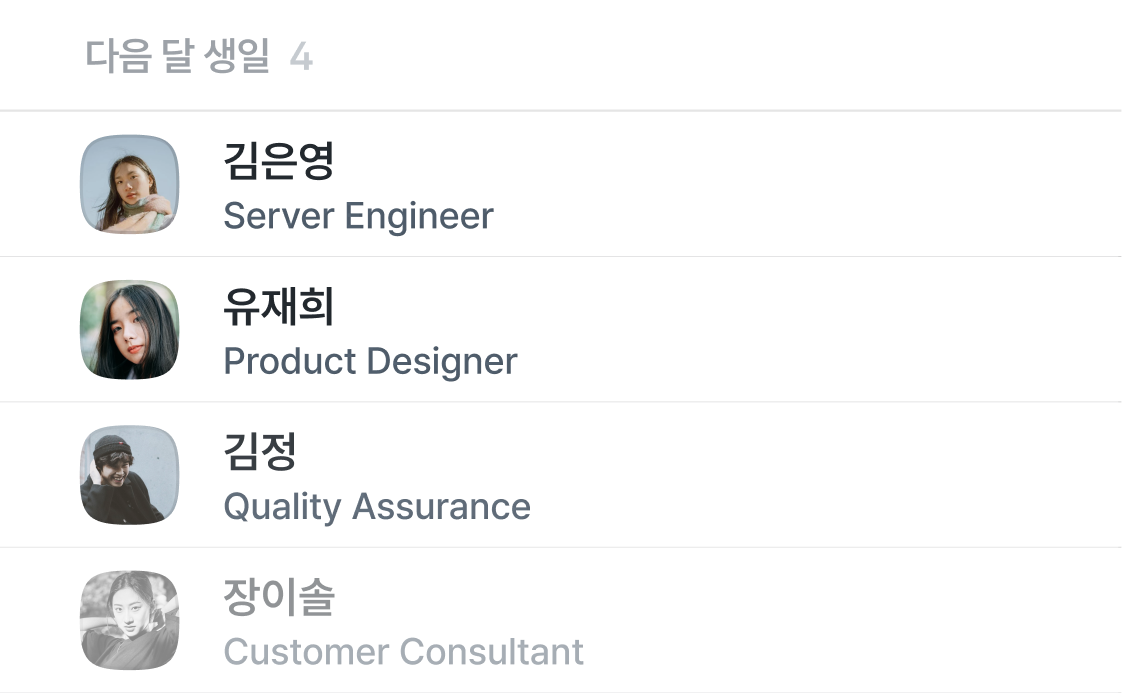Click the Server Engineer job title
This screenshot has height=694, width=1122.
pos(358,216)
